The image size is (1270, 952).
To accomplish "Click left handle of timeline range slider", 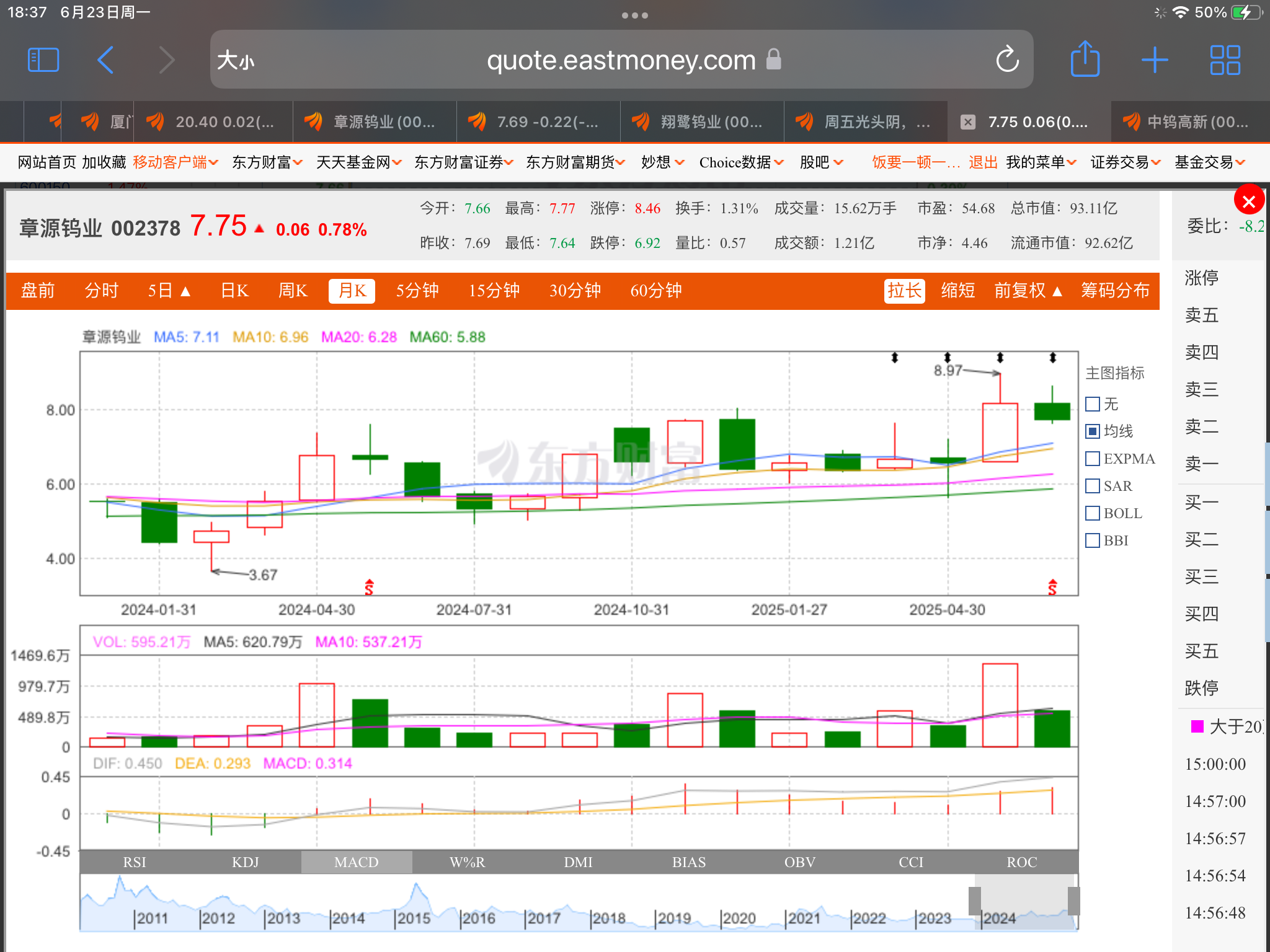I will pos(975,901).
